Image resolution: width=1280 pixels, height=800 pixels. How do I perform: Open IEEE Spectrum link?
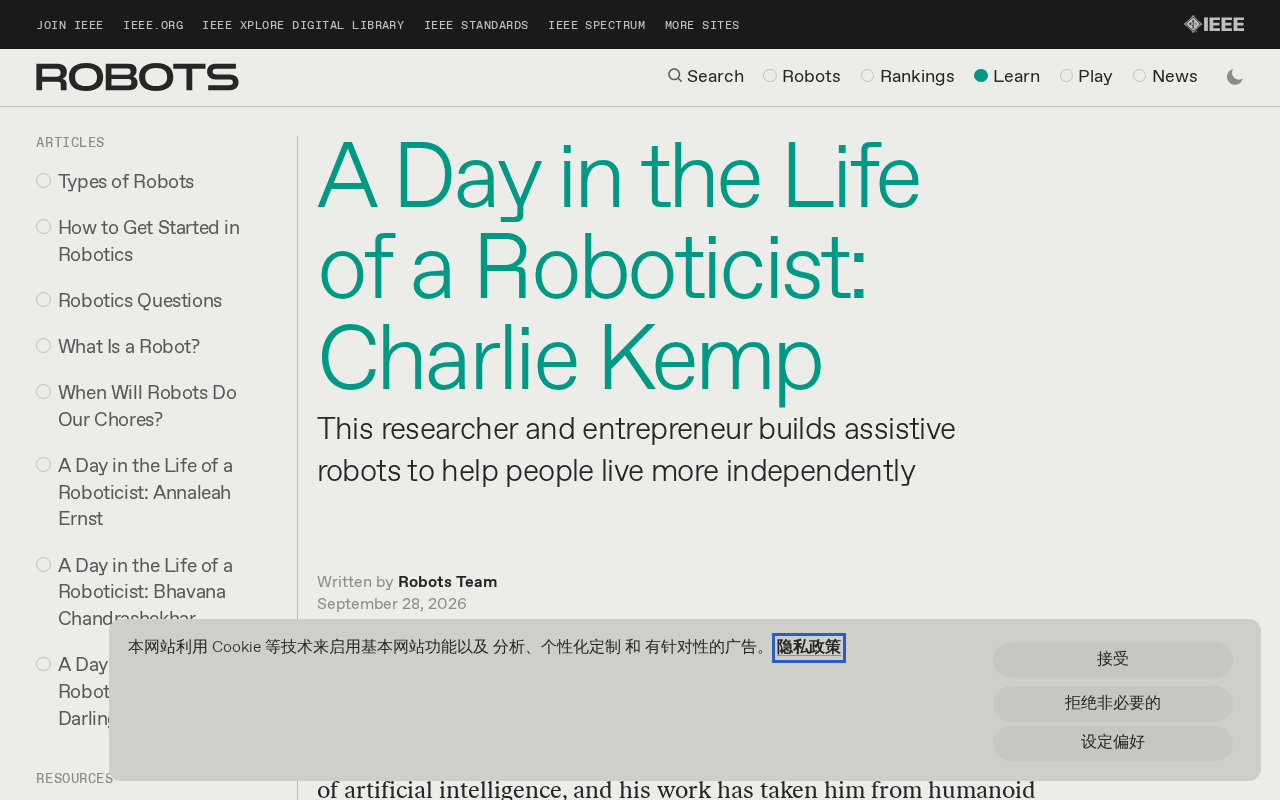597,25
